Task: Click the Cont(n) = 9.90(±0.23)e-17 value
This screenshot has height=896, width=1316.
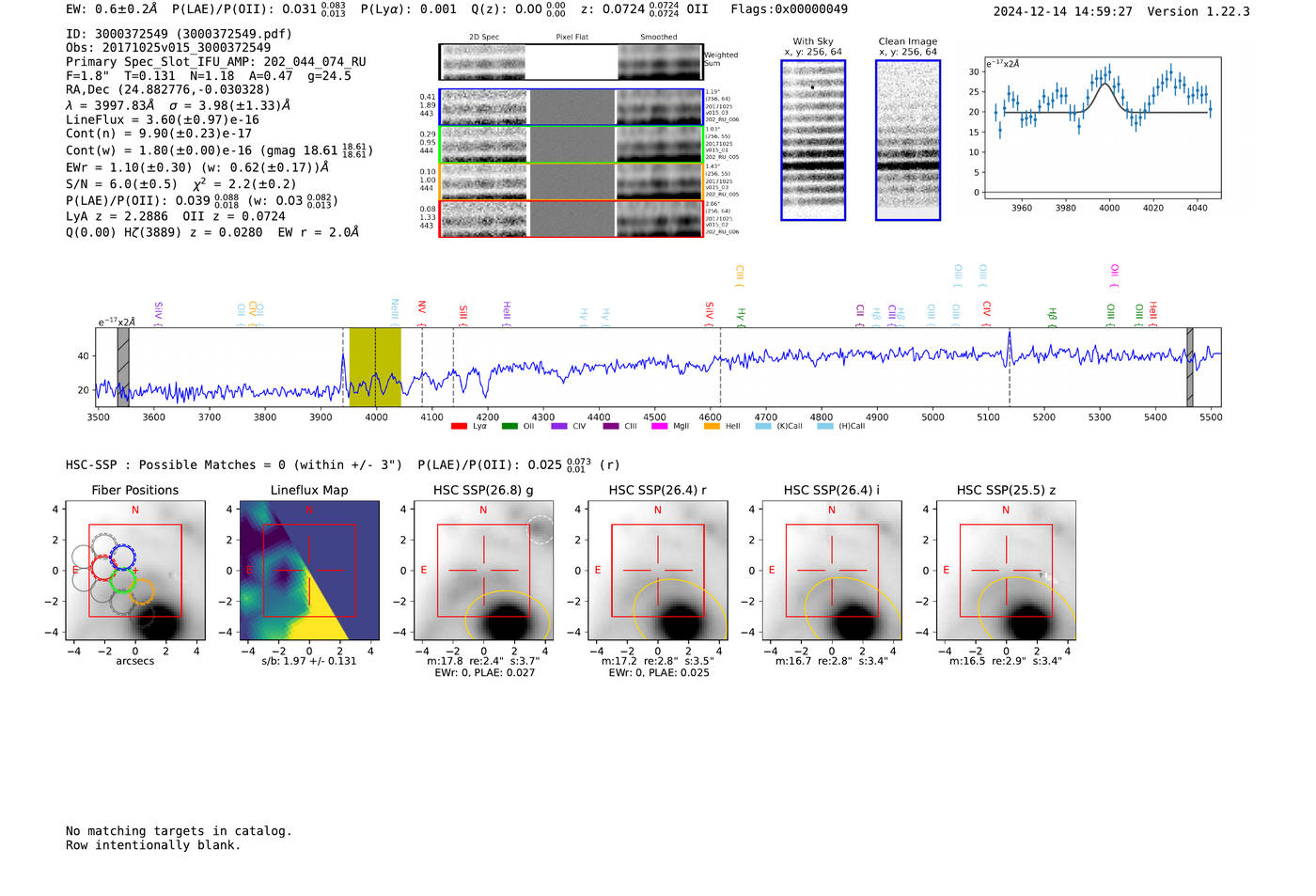Action: pos(158,134)
